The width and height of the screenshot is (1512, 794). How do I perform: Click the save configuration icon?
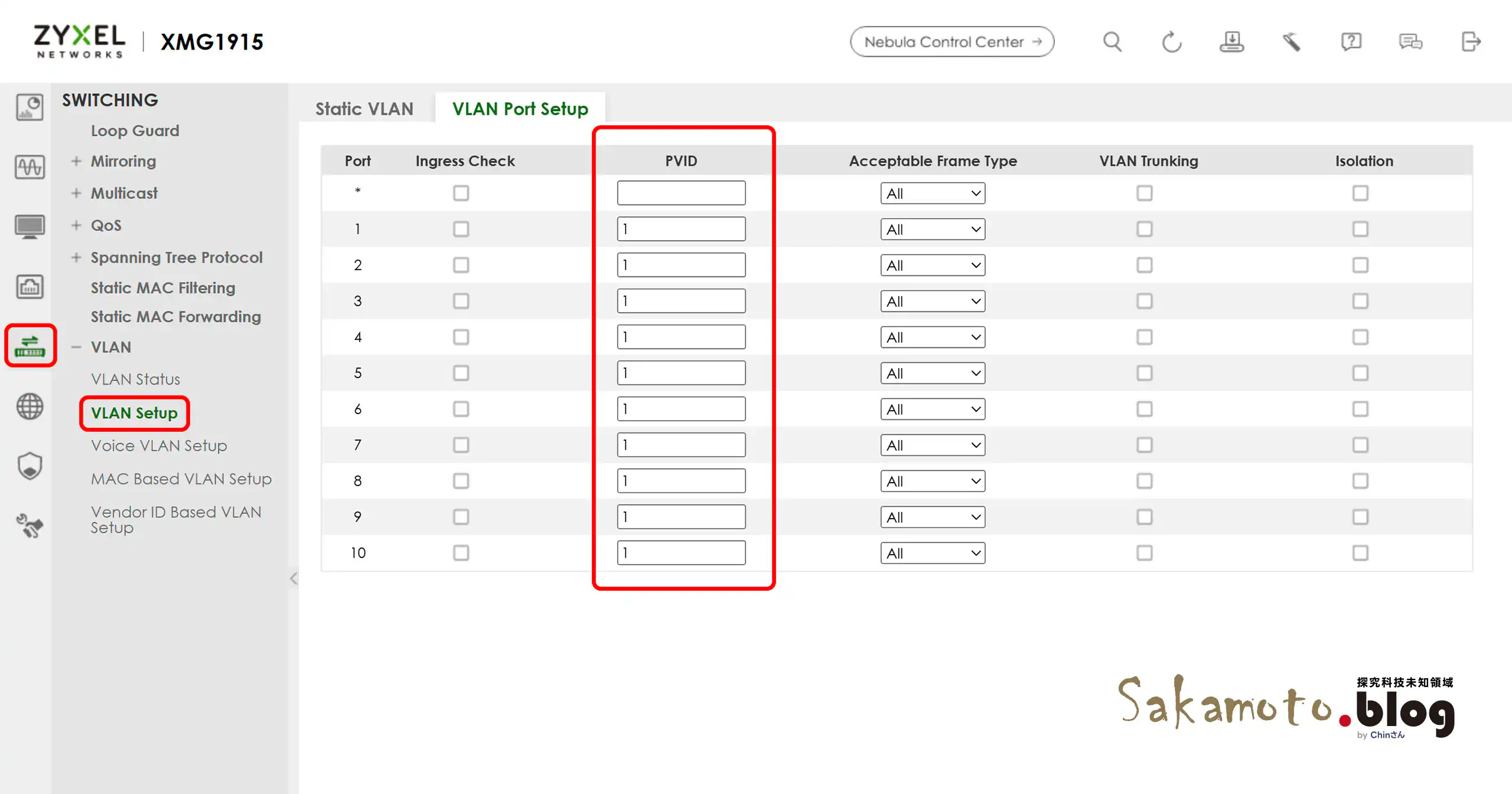point(1231,42)
